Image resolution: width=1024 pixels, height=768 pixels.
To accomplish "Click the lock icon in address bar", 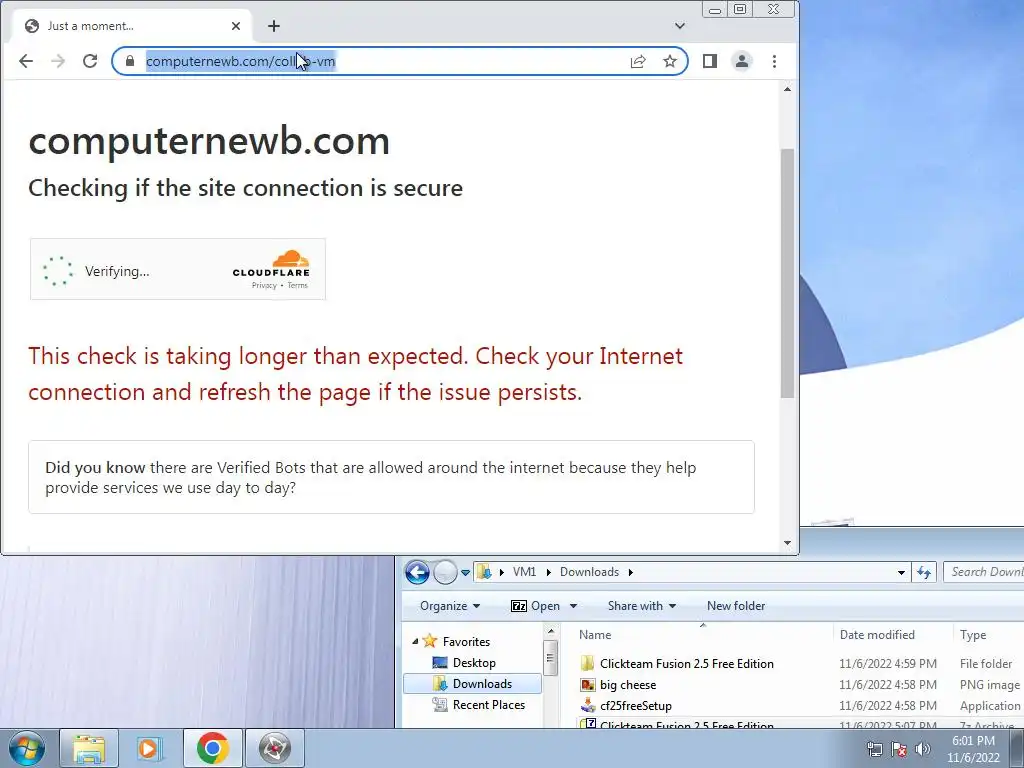I will pyautogui.click(x=130, y=61).
